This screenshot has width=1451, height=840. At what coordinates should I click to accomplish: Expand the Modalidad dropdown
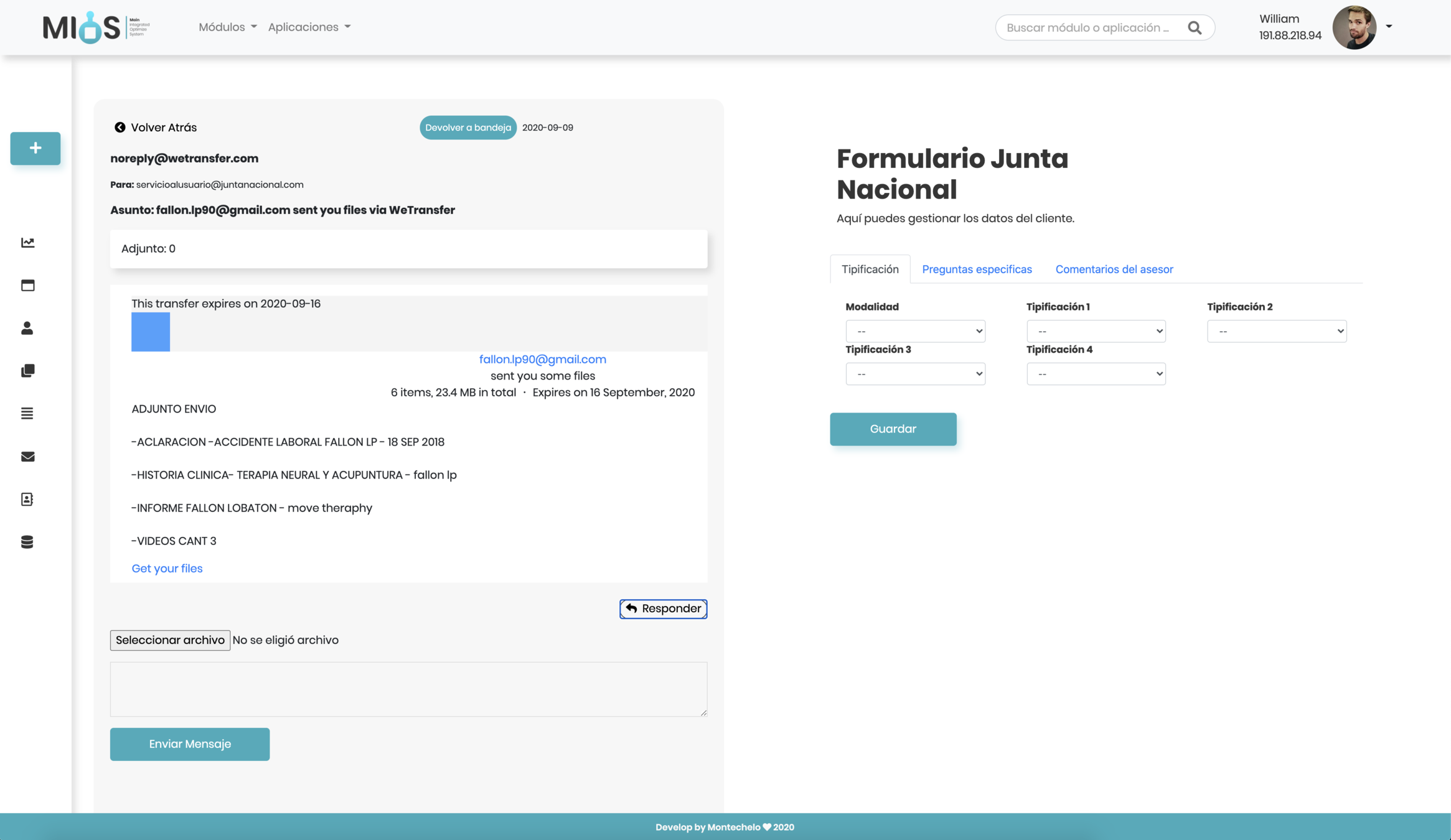915,331
